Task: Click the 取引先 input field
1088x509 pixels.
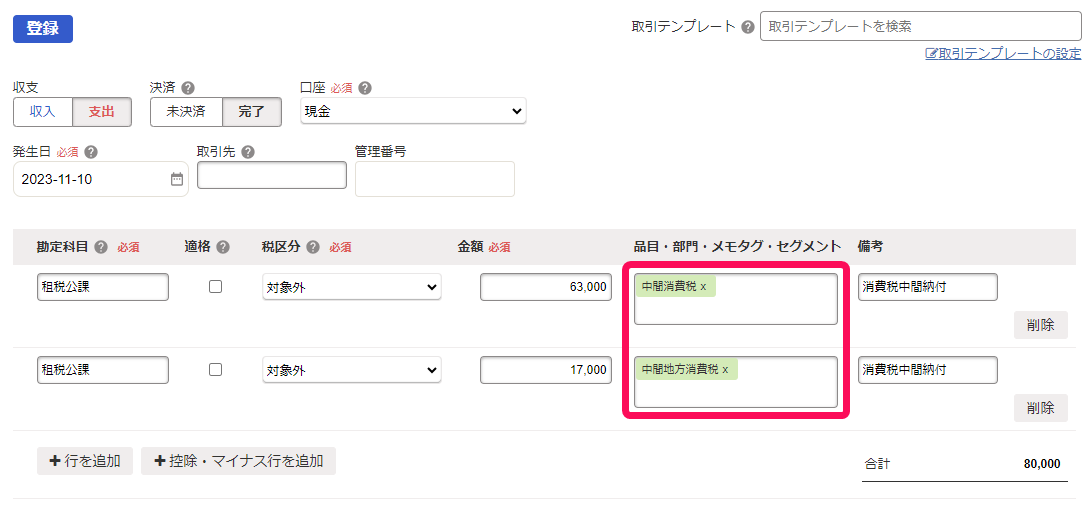Action: click(x=272, y=175)
